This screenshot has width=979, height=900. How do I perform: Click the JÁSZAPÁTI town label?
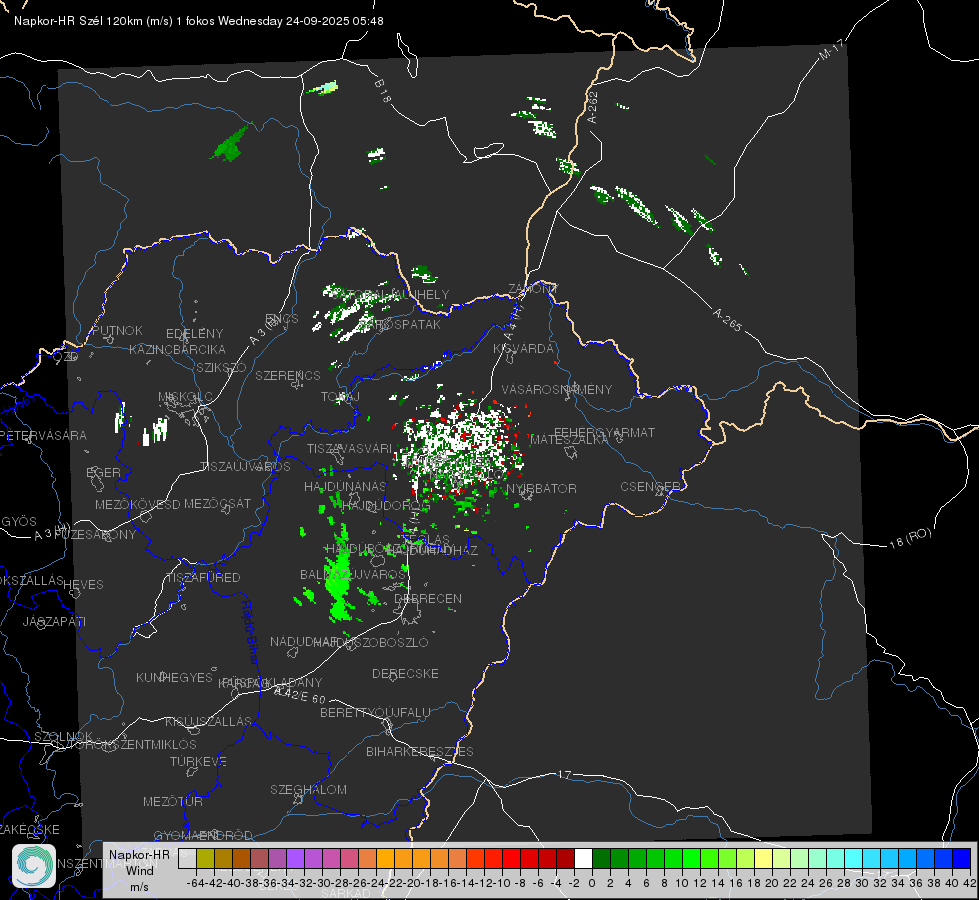point(54,621)
